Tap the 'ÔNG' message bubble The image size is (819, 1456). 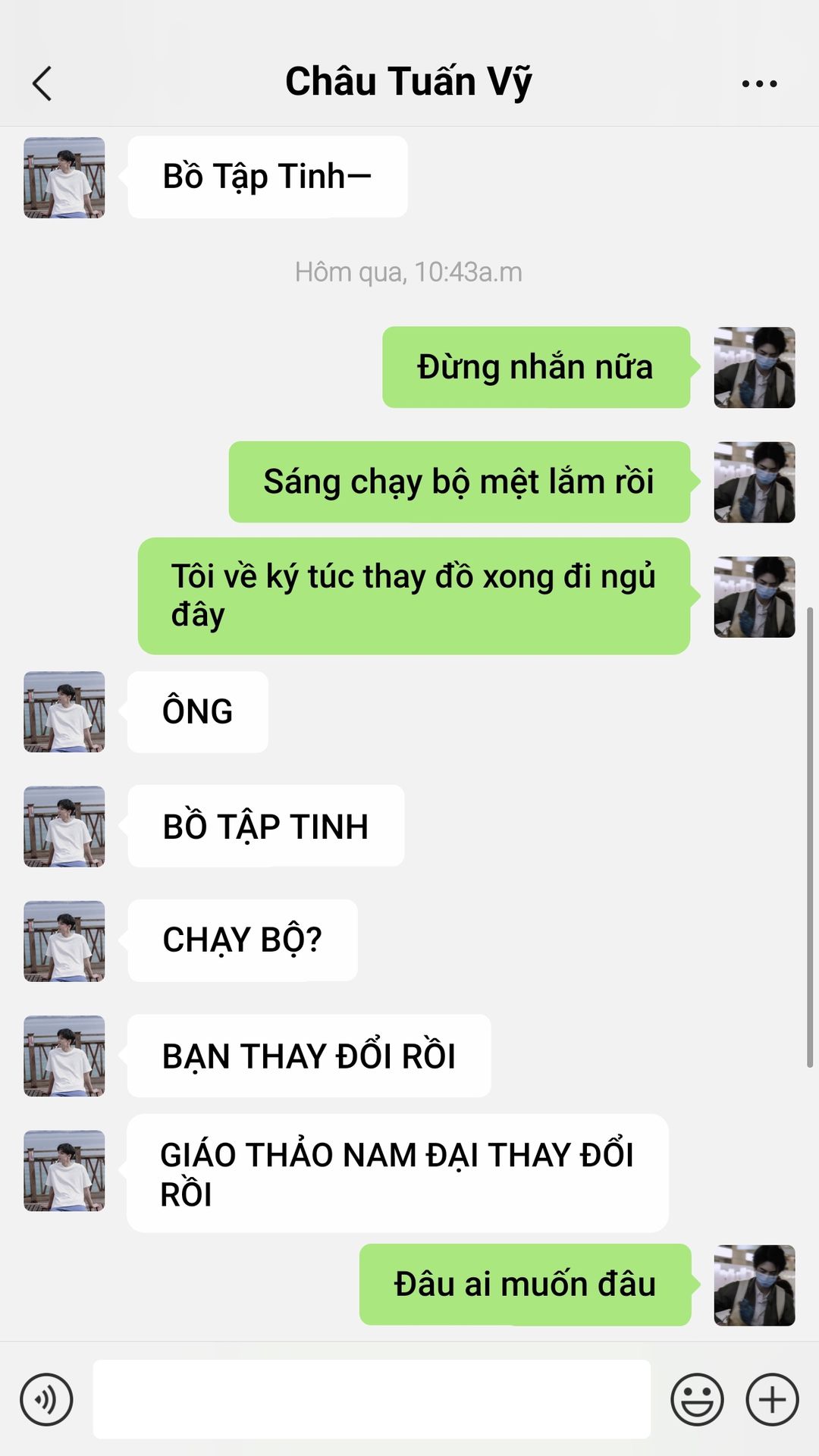pyautogui.click(x=198, y=712)
